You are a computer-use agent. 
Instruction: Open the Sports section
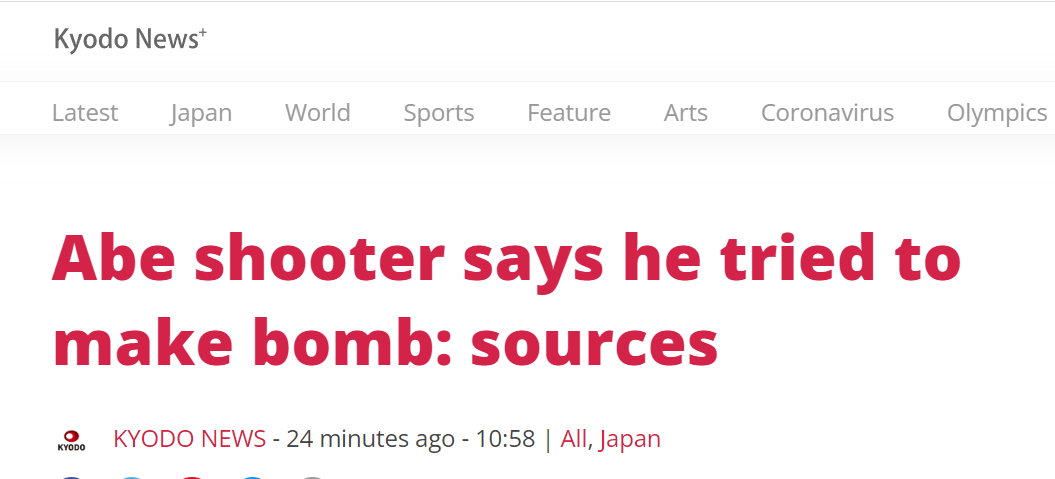439,112
